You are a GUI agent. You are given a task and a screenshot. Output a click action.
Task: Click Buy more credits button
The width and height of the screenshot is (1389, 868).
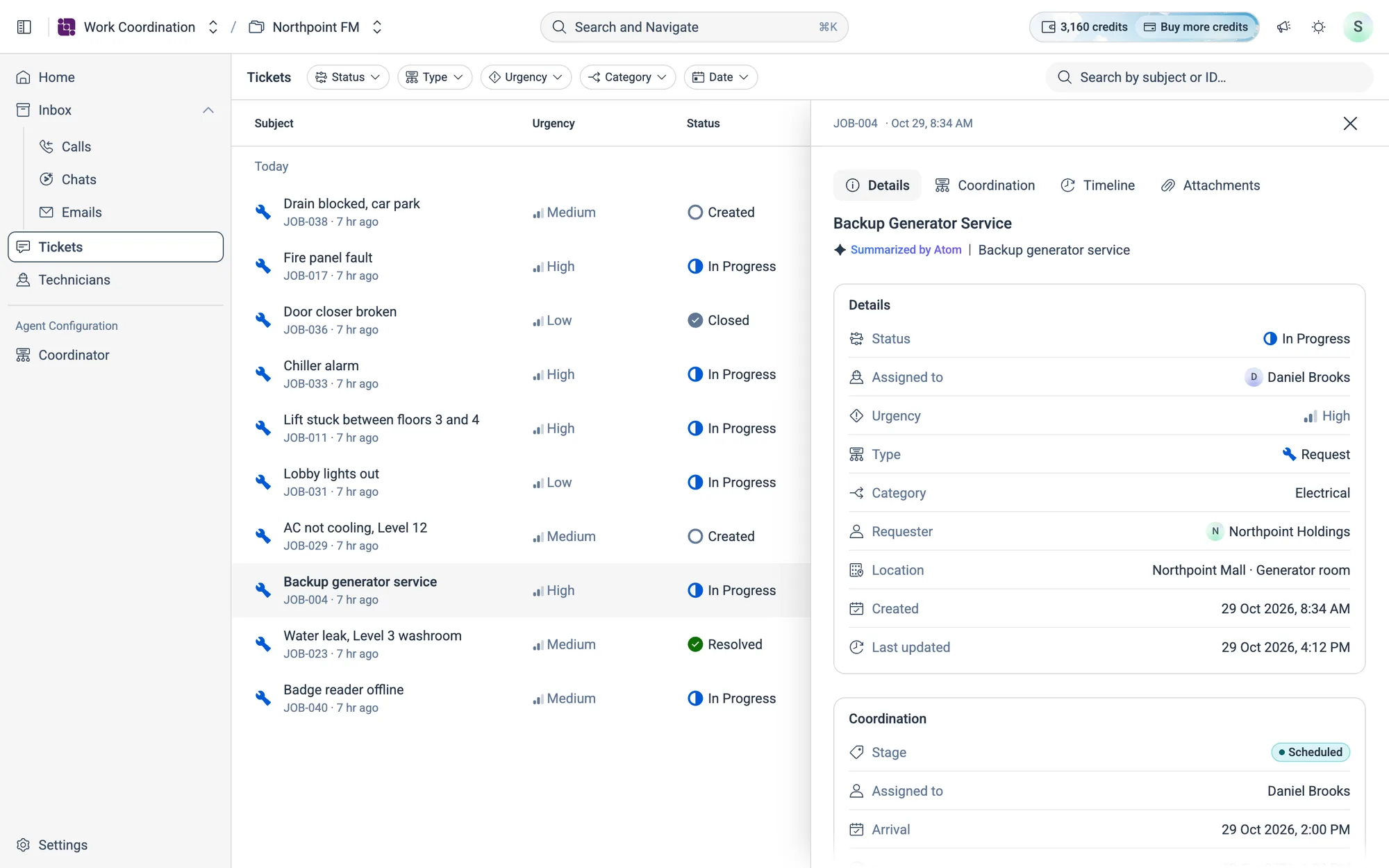pos(1196,27)
